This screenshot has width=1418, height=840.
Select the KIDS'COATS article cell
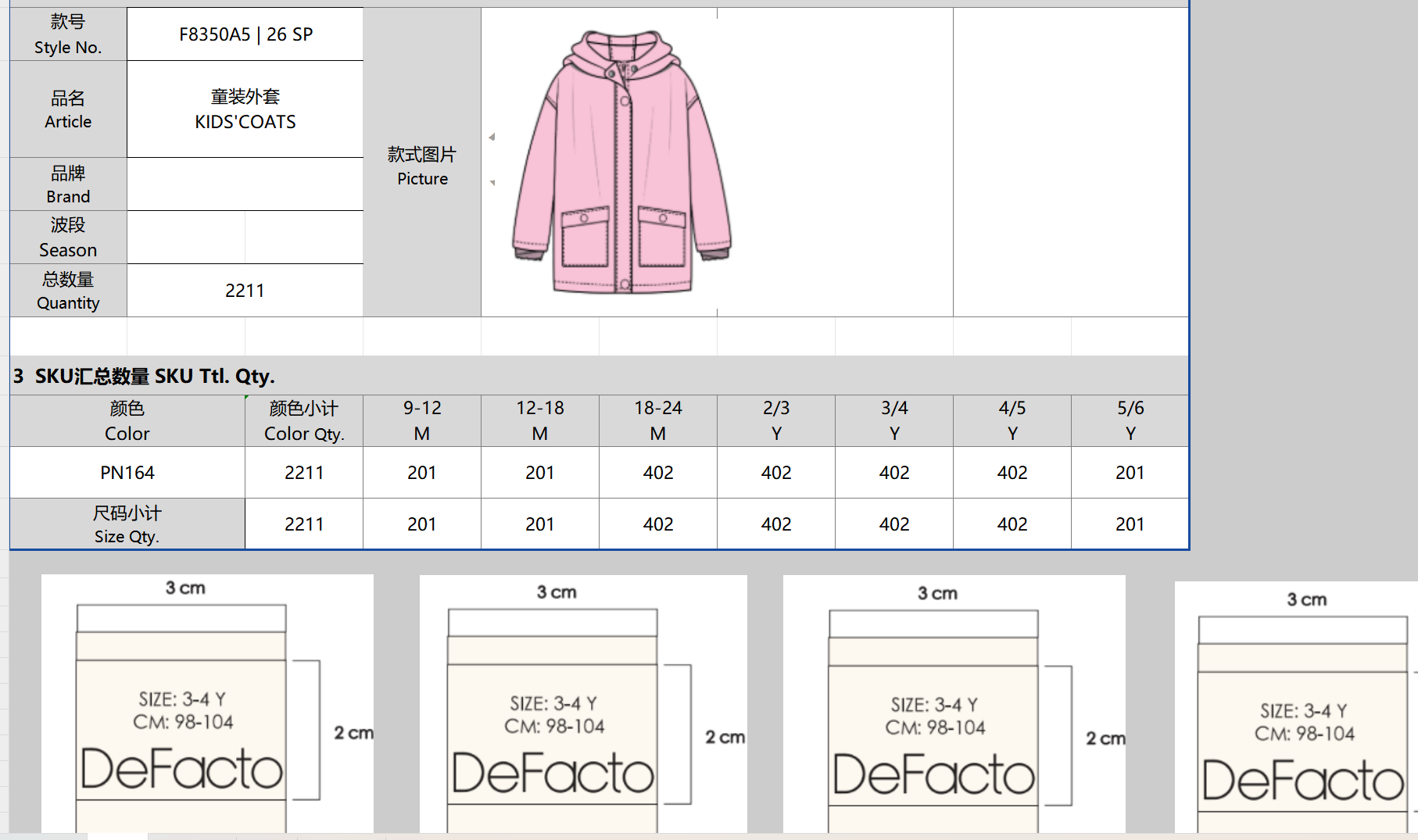click(x=245, y=109)
